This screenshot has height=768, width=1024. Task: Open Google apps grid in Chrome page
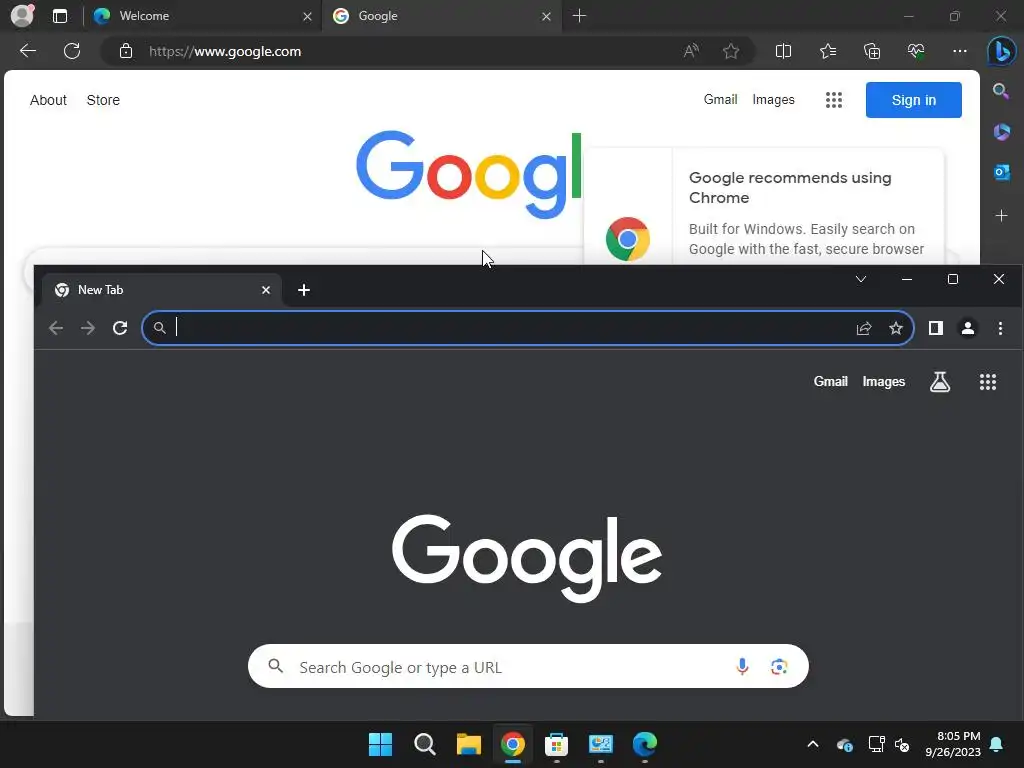[x=987, y=382]
